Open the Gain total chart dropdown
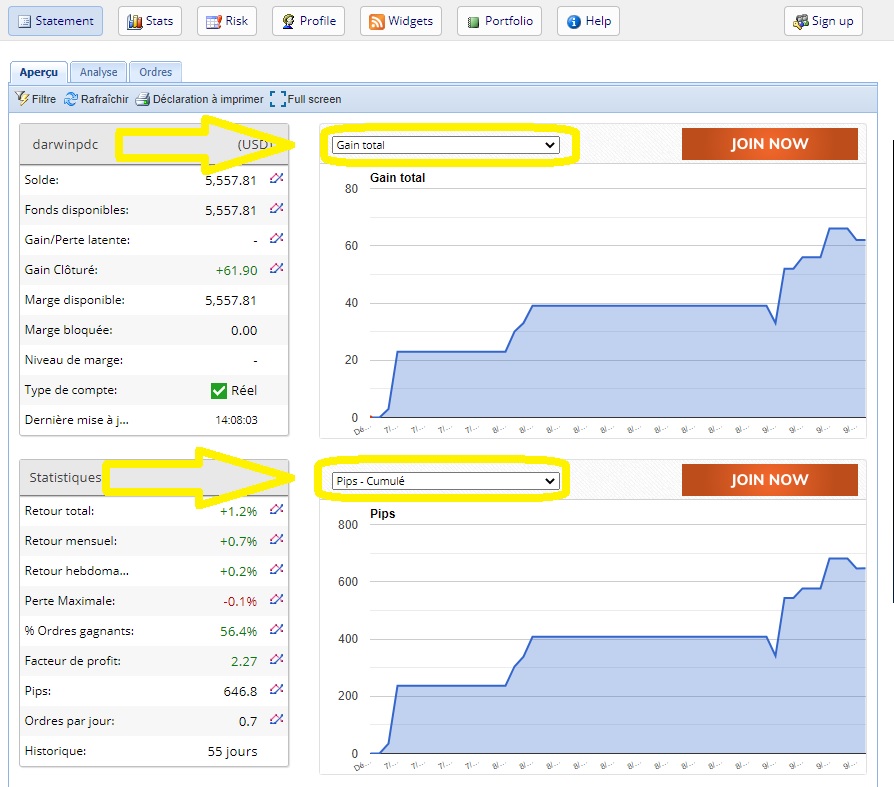The height and width of the screenshot is (787, 894). pyautogui.click(x=445, y=145)
